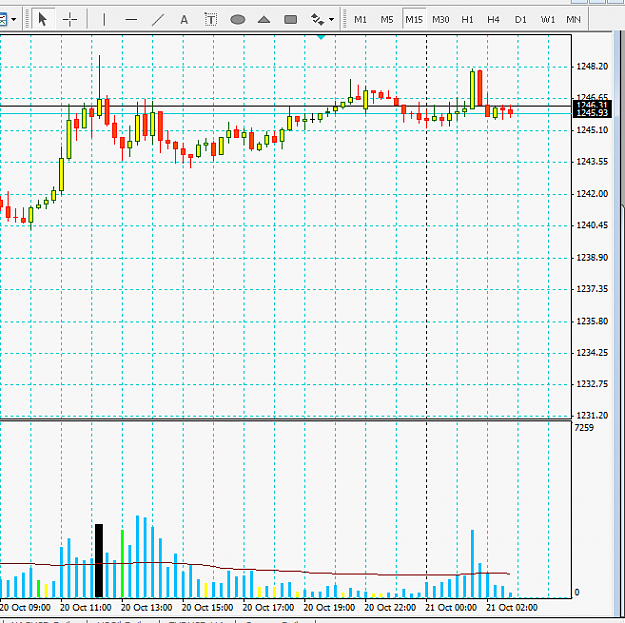This screenshot has width=625, height=623.
Task: Click the tall green volume bar near 13:00
Action: coord(122,564)
